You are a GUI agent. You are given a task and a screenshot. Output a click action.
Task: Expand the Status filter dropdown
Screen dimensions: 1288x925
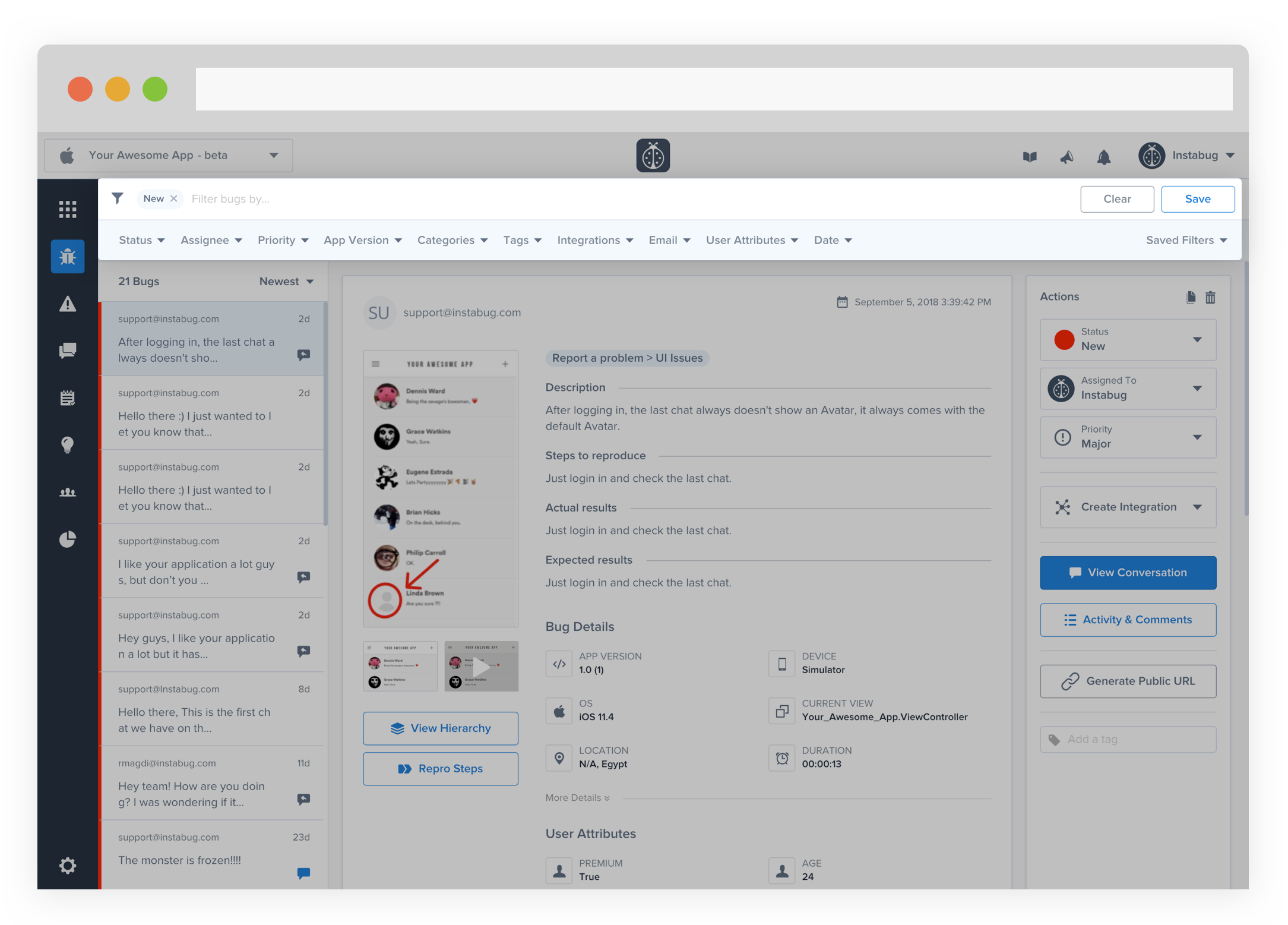141,240
